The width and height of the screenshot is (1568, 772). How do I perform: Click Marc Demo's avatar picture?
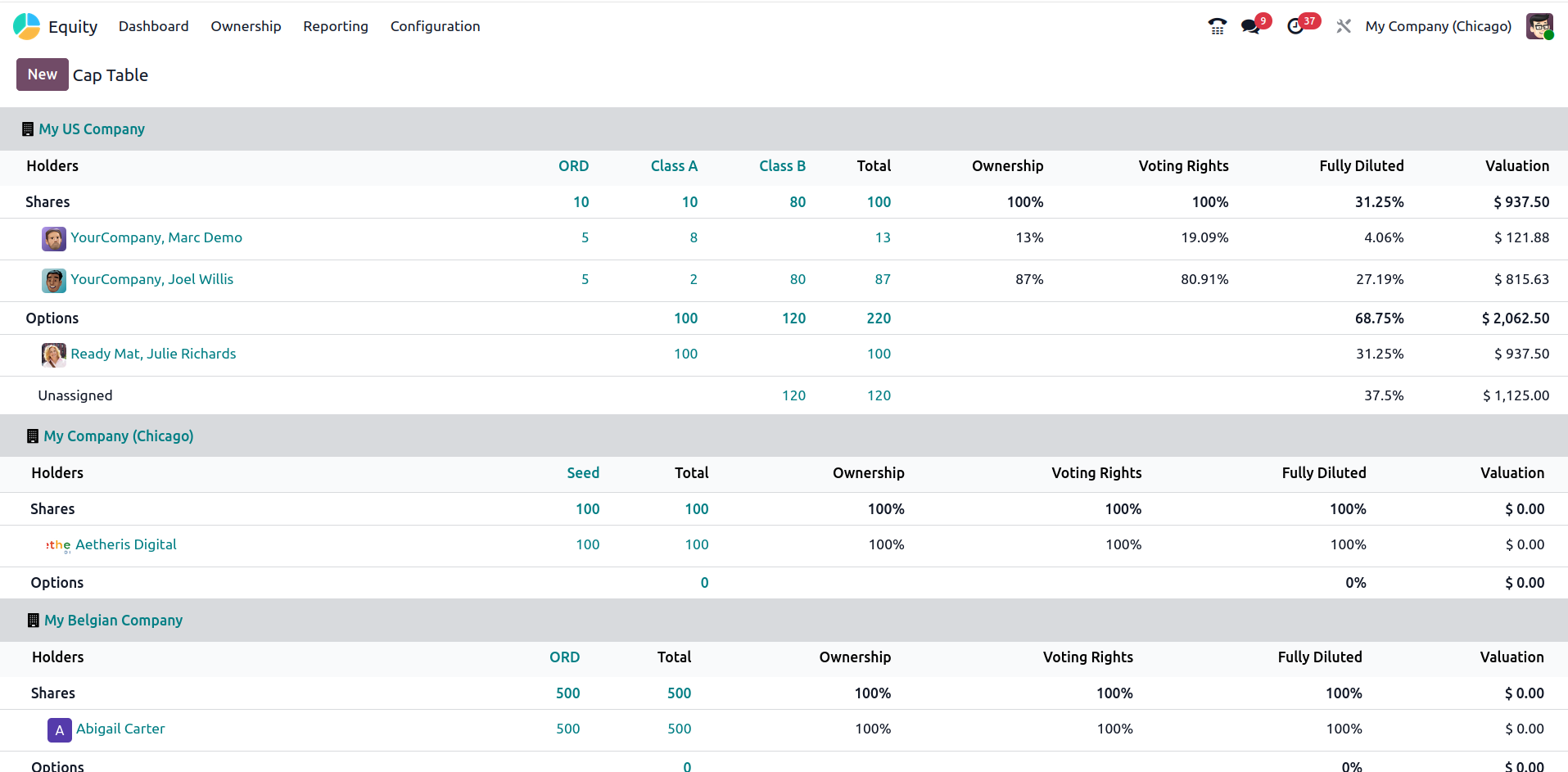[x=54, y=239]
